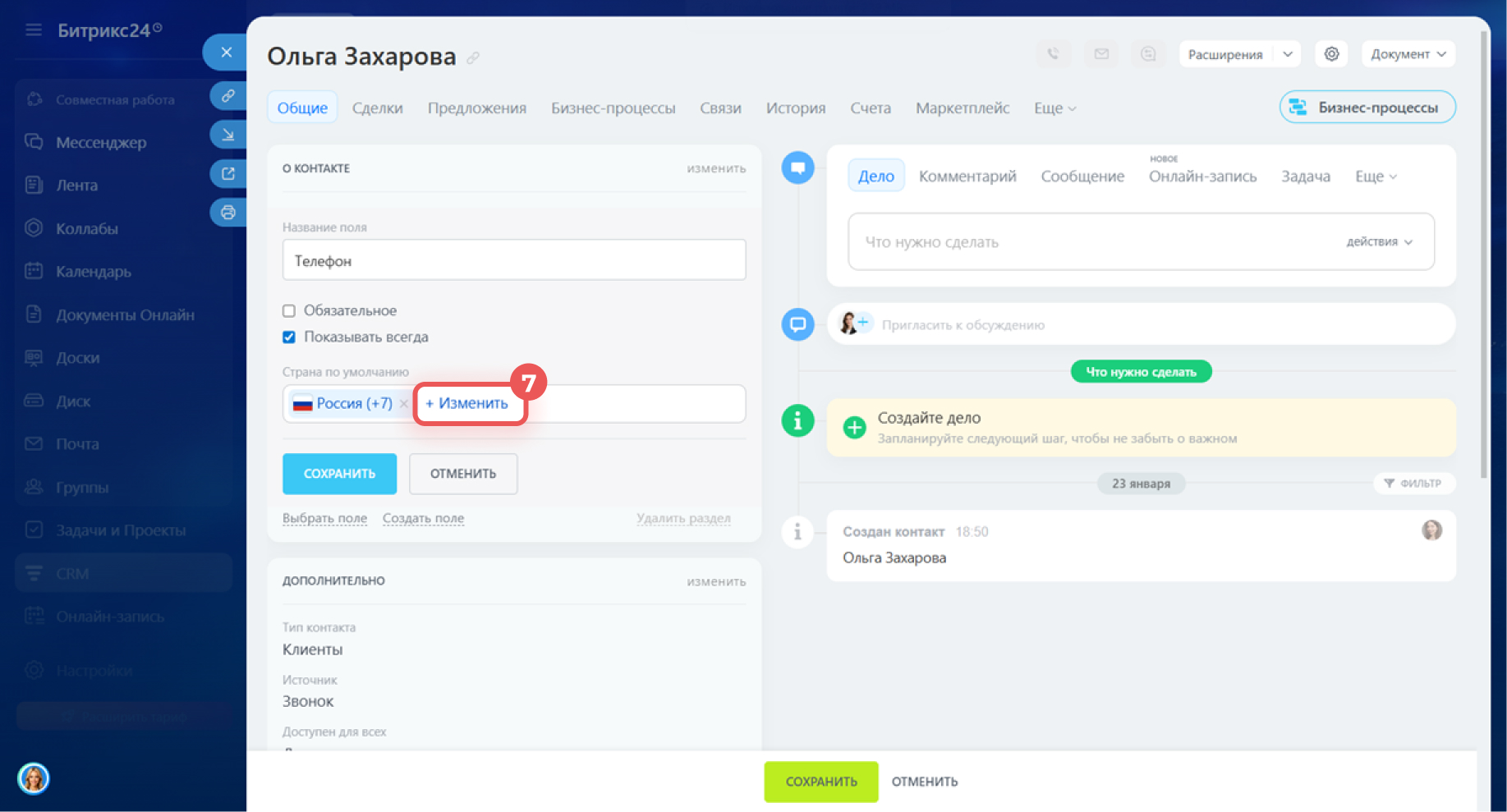Copy link using the side chain icon

[x=227, y=96]
